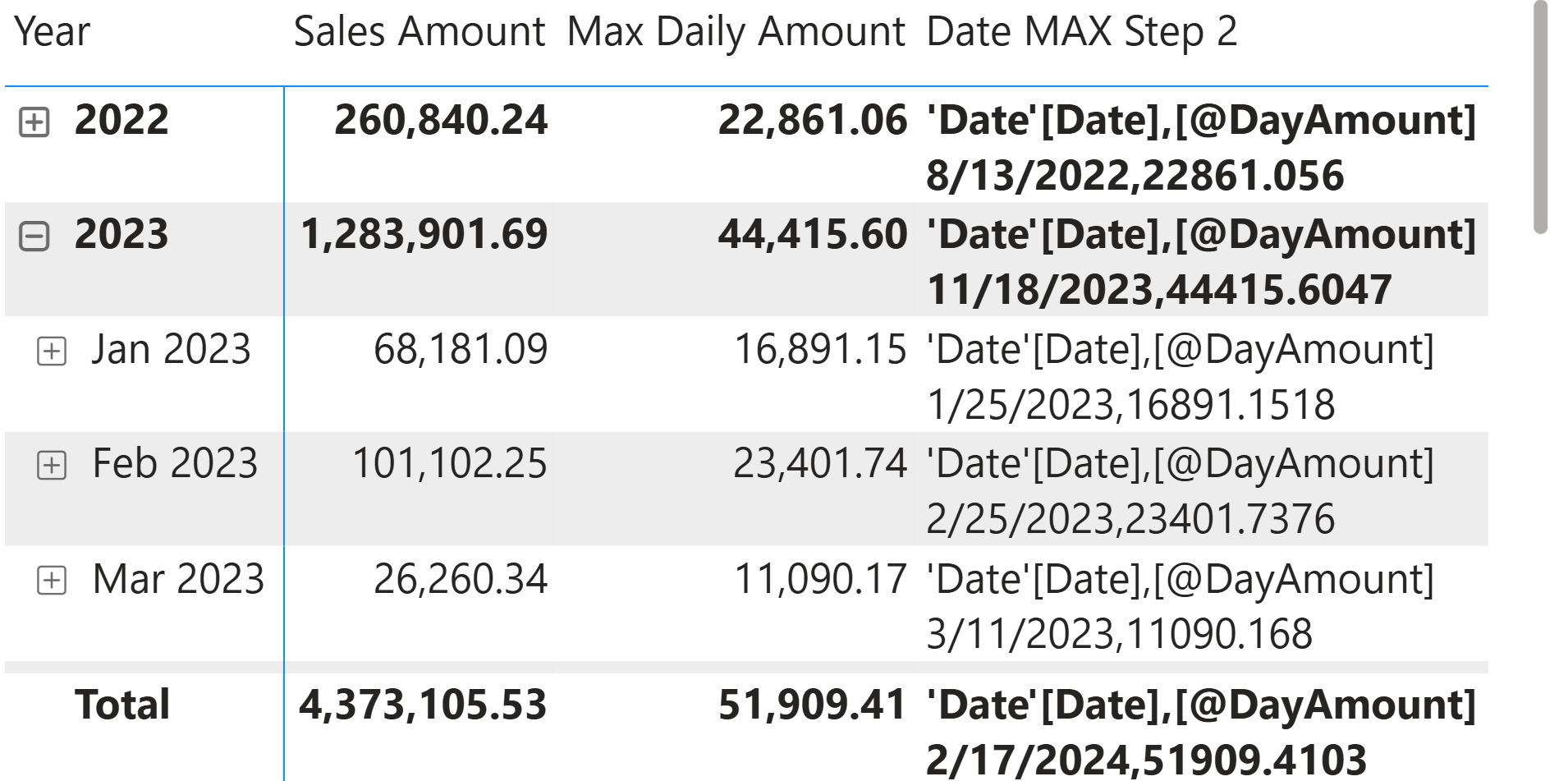Image resolution: width=1568 pixels, height=781 pixels.
Task: Click the 4,373,105.53 total sales cell
Action: click(423, 705)
